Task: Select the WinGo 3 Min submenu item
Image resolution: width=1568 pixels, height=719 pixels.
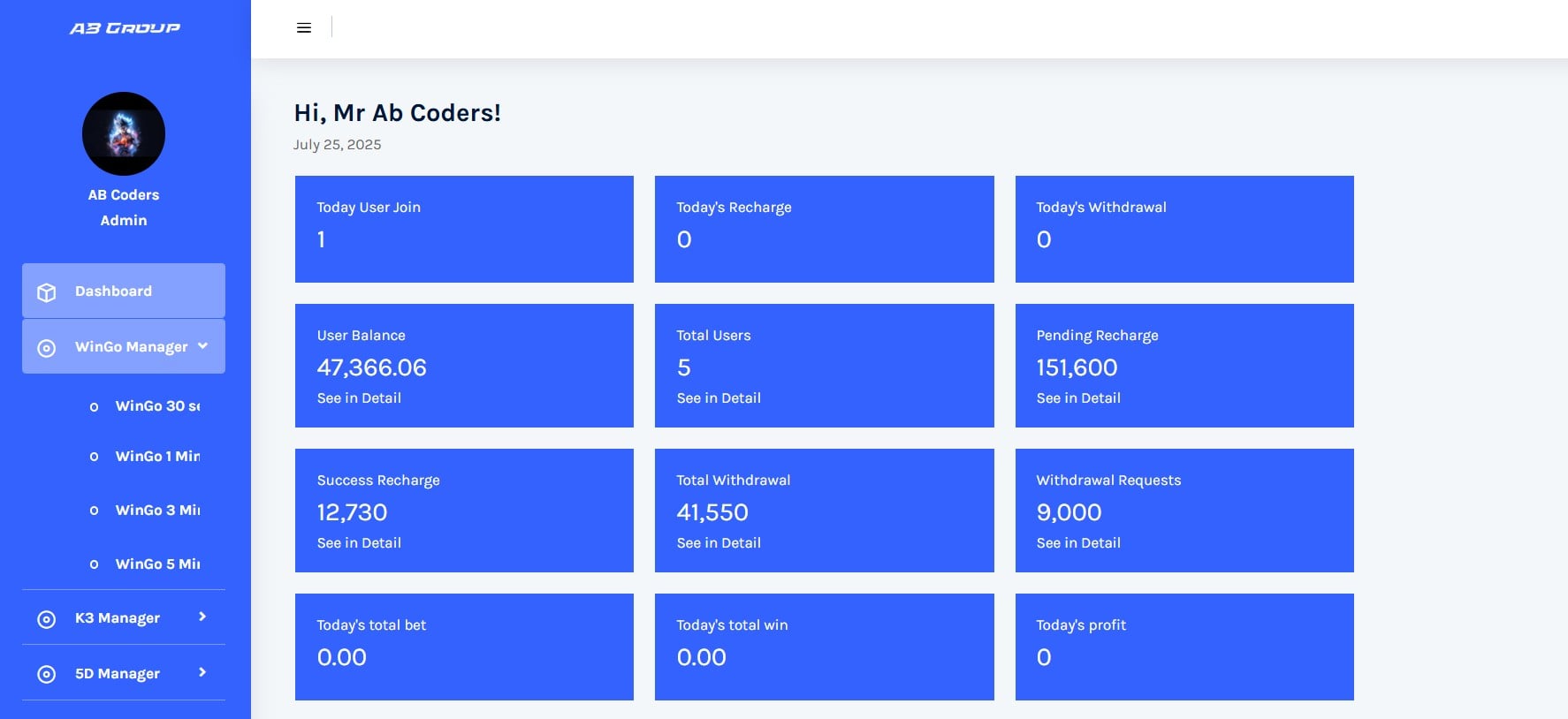Action: [x=157, y=511]
